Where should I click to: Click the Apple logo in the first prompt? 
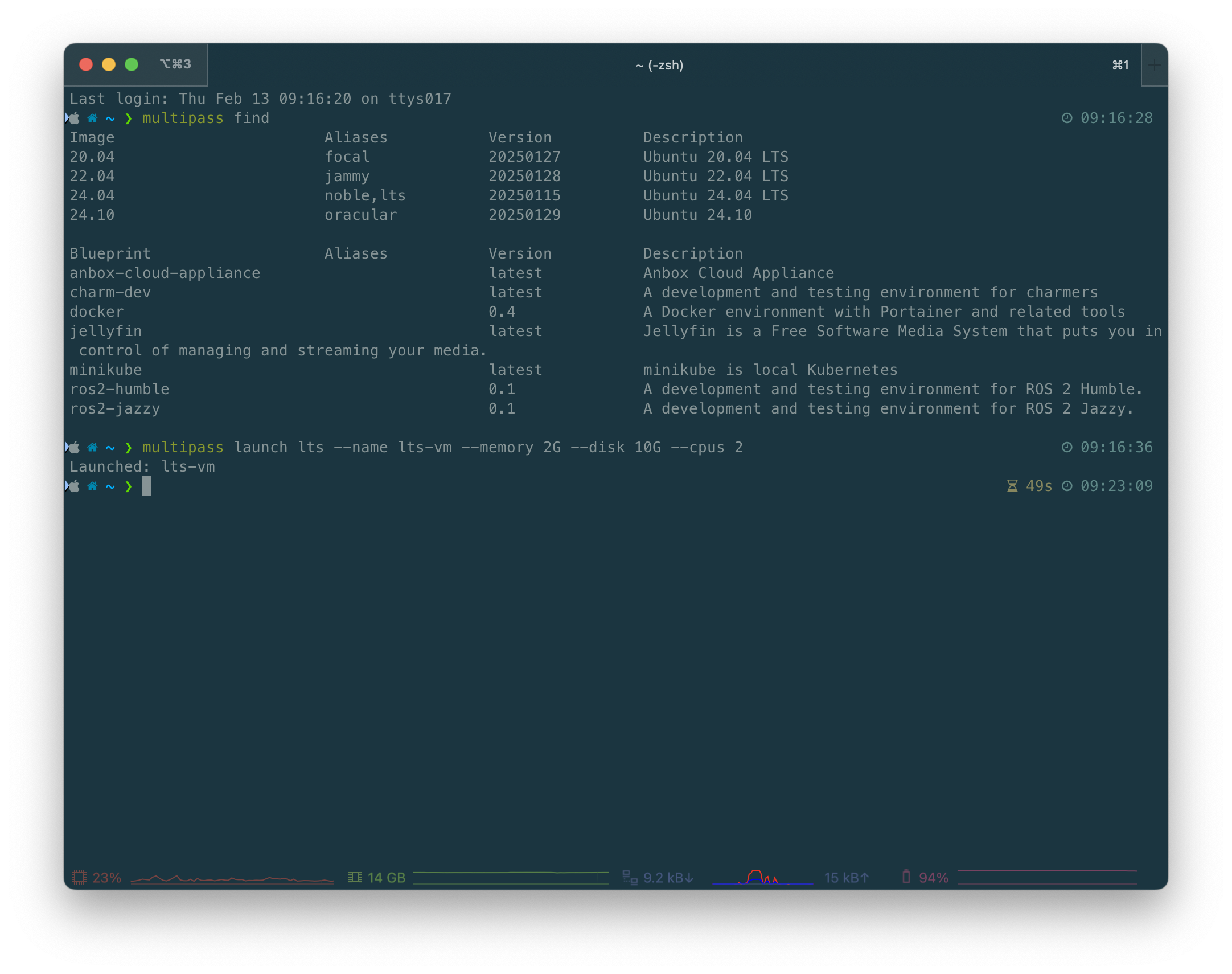74,118
